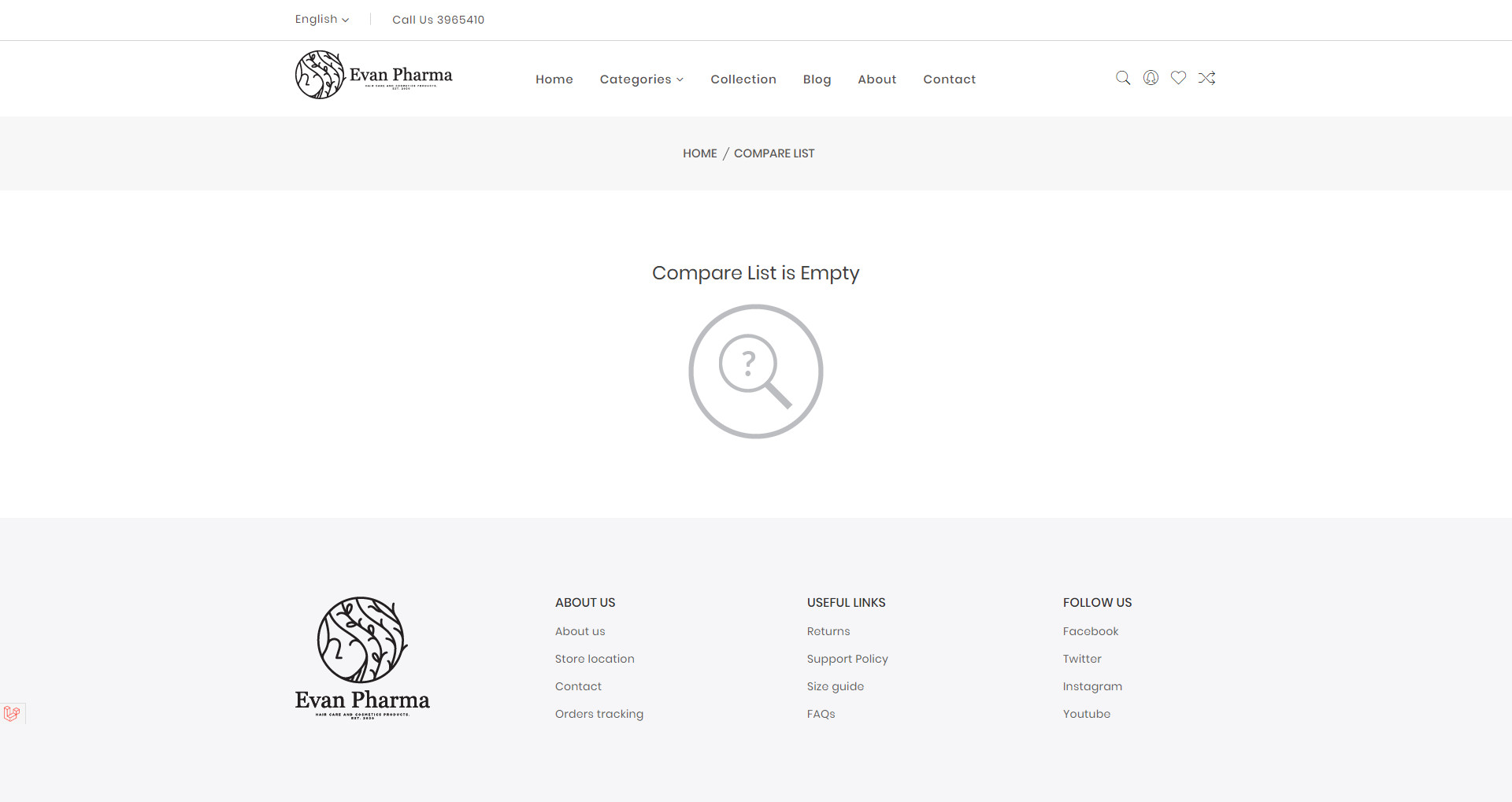Click the Laravel debug icon at left edge

pos(12,713)
